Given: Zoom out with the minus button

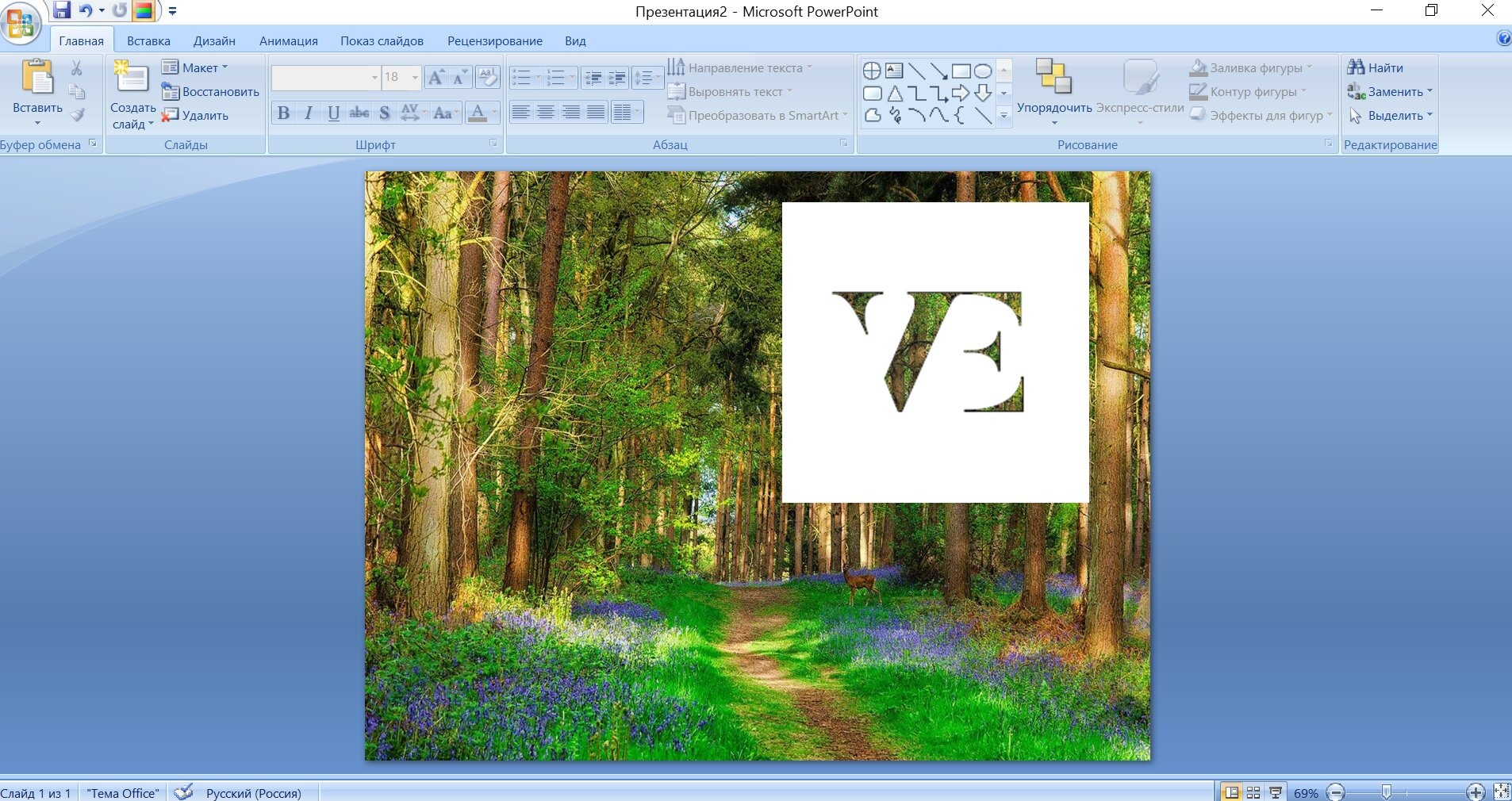Looking at the screenshot, I should tap(1337, 792).
